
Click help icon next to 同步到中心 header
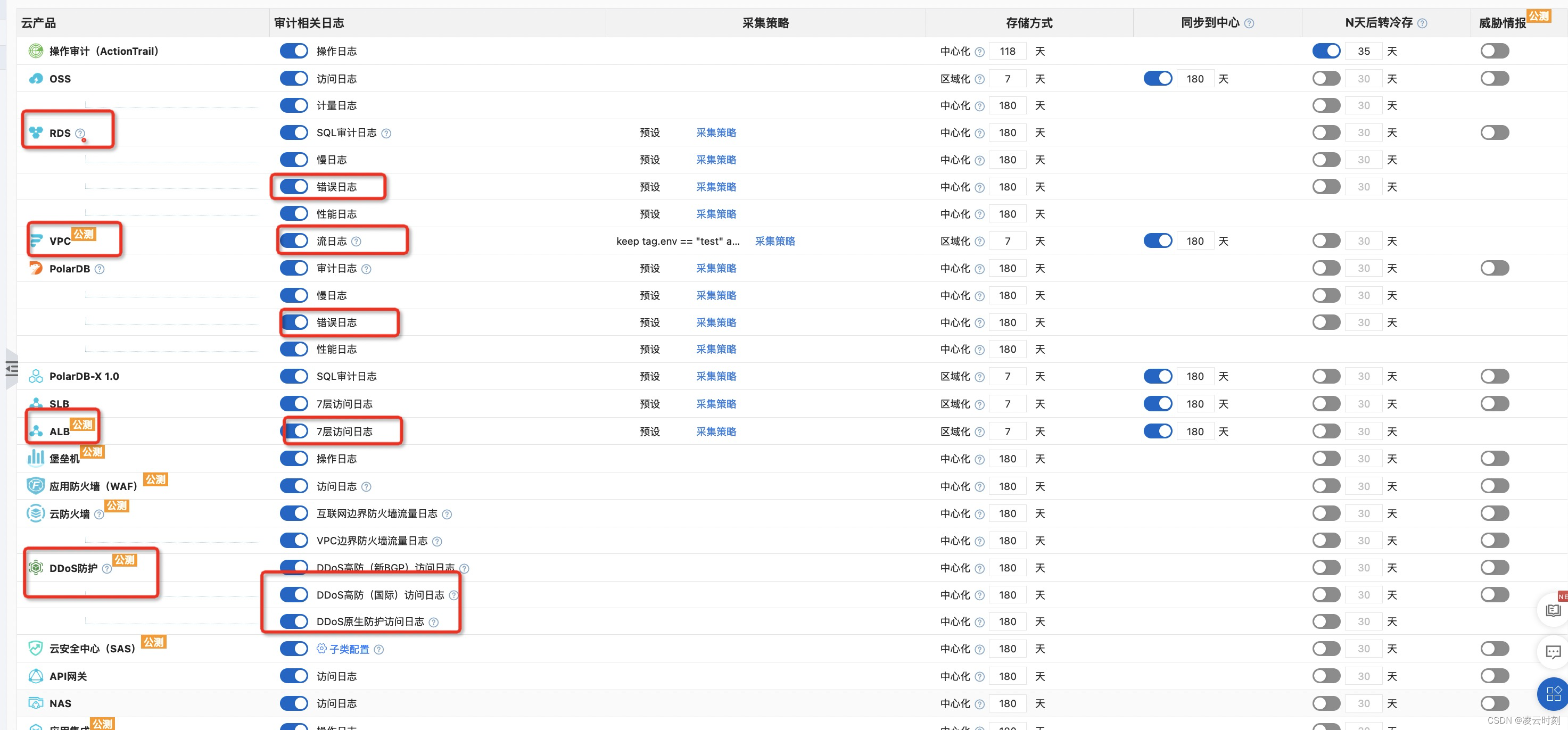point(1249,23)
